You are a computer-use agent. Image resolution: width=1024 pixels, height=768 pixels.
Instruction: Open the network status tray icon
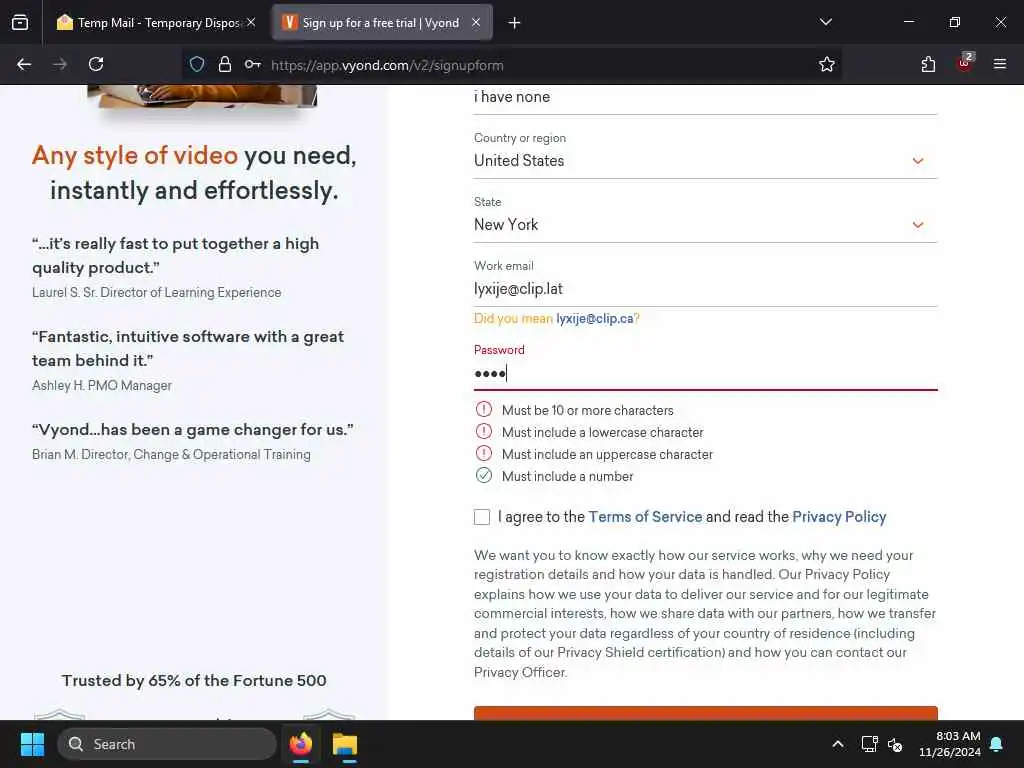pos(869,744)
